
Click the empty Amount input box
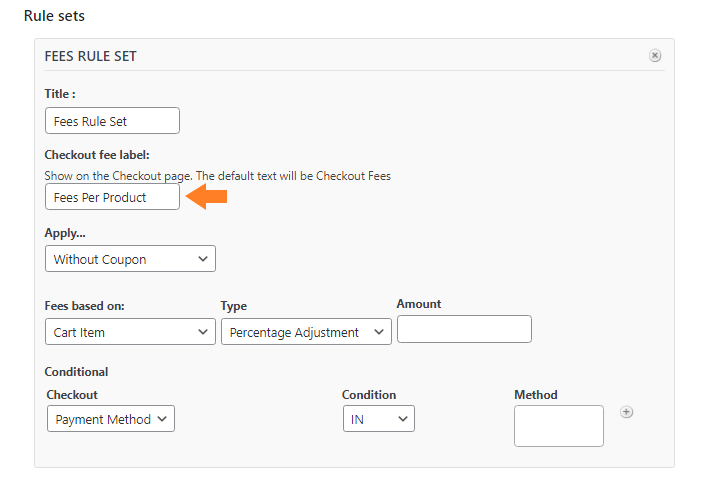[464, 329]
